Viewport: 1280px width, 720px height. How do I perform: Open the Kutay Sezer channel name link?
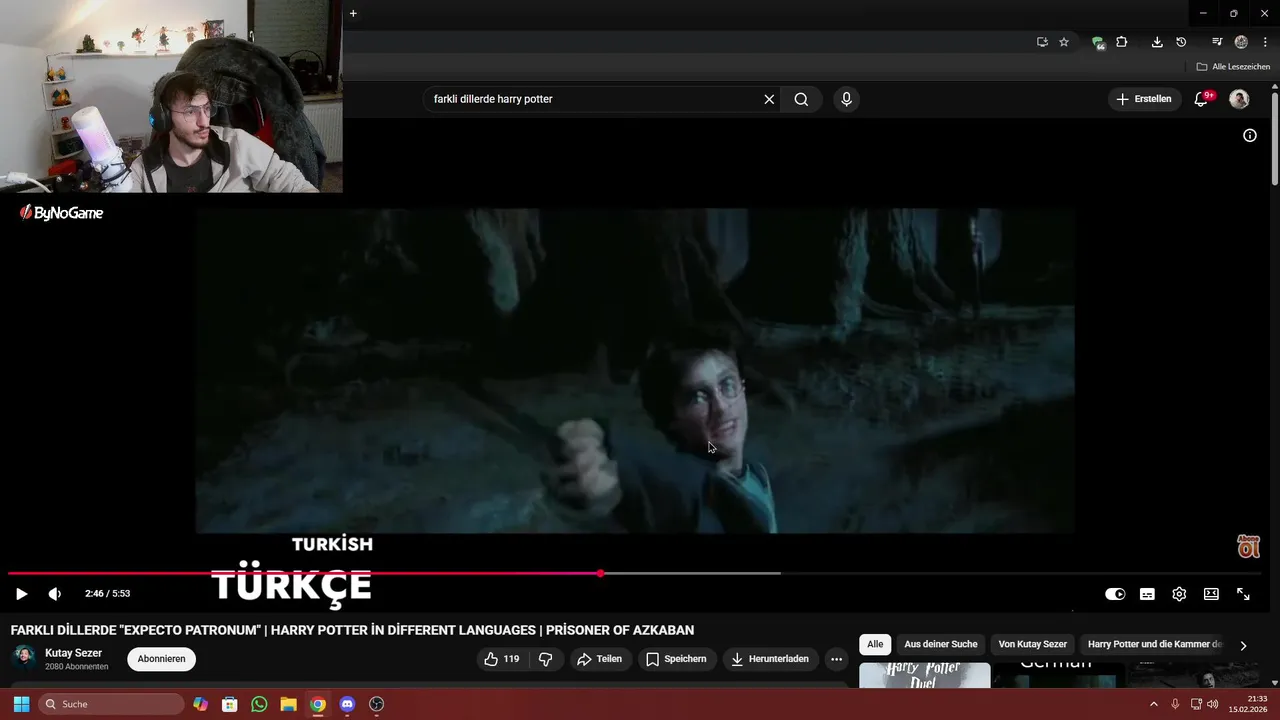[x=73, y=653]
